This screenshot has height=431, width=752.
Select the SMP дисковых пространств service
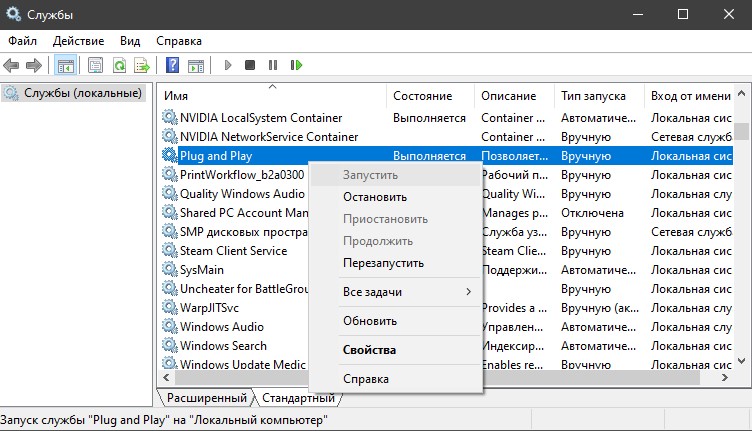[x=244, y=232]
